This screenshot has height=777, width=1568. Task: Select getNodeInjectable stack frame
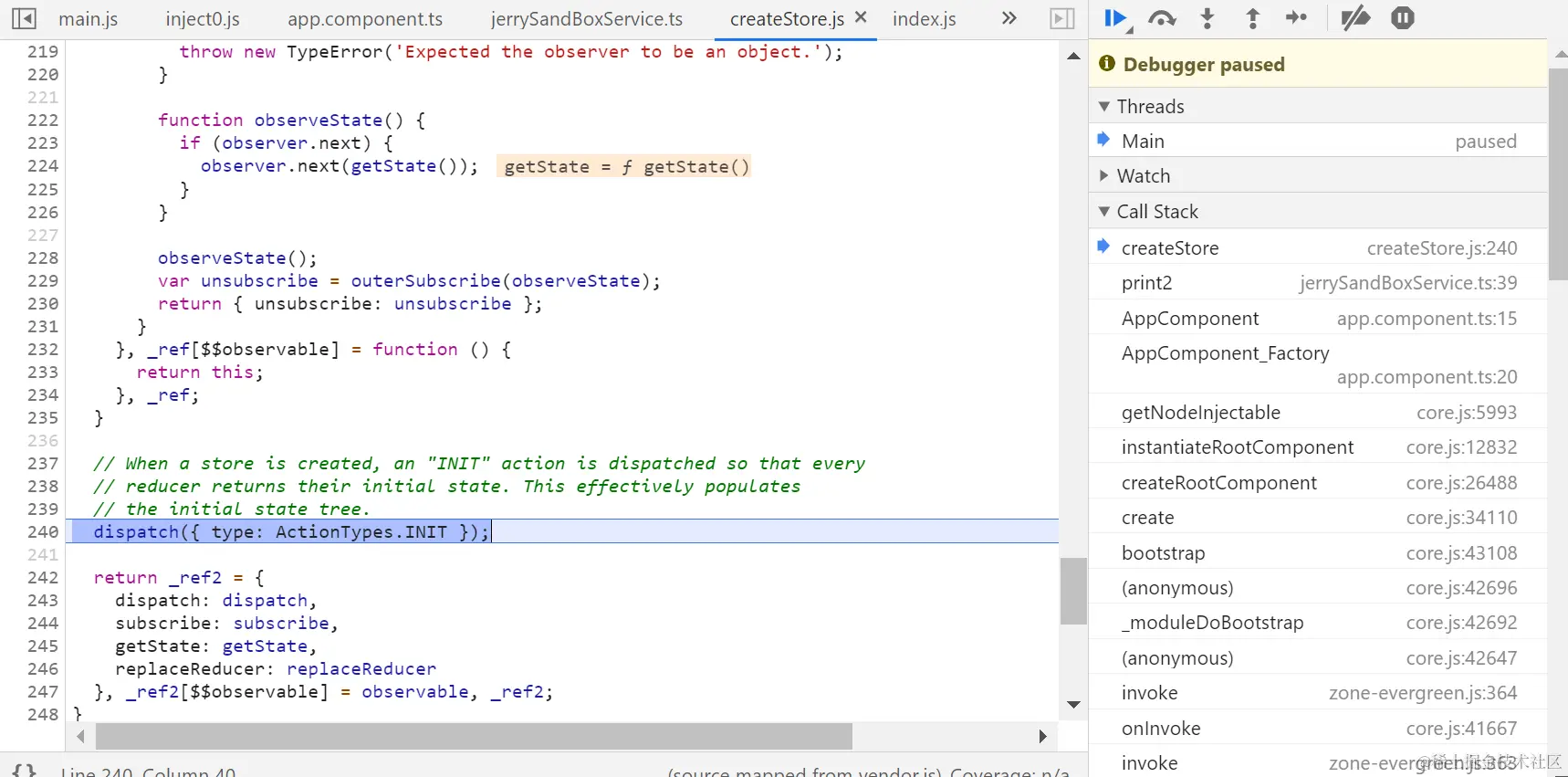pyautogui.click(x=1318, y=413)
